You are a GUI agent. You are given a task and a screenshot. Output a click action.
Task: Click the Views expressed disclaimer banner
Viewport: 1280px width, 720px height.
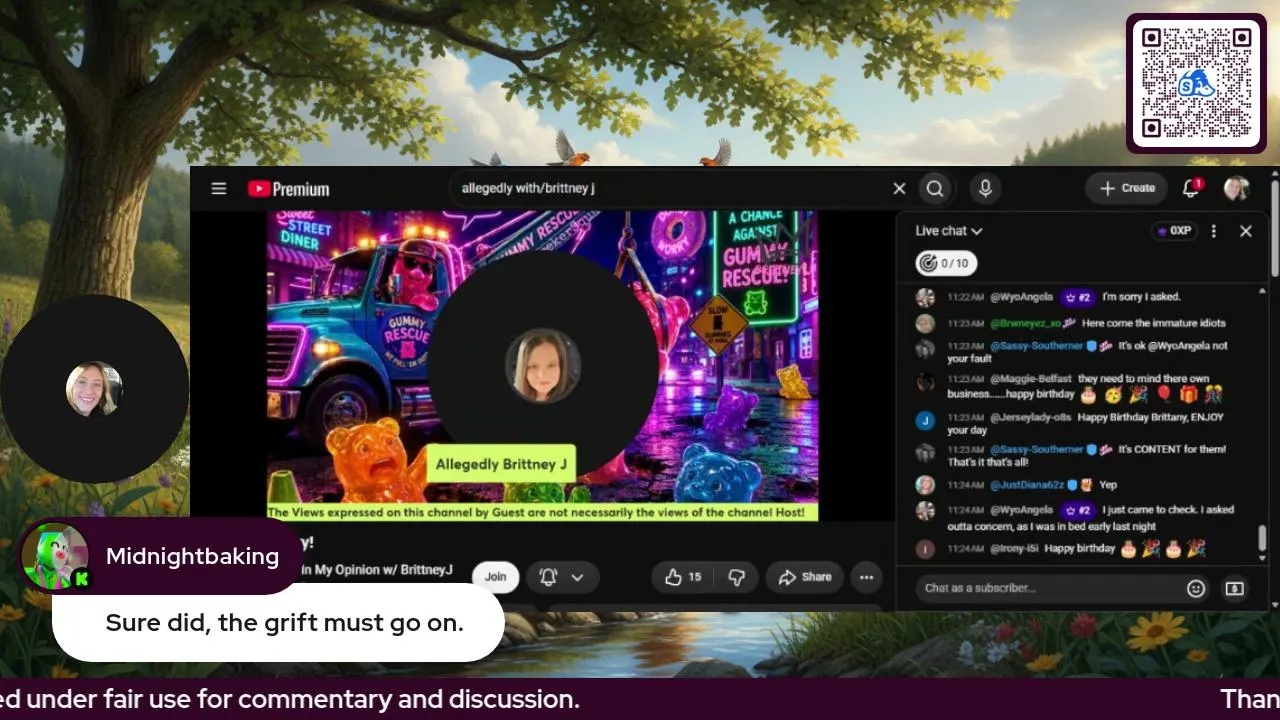coord(543,512)
